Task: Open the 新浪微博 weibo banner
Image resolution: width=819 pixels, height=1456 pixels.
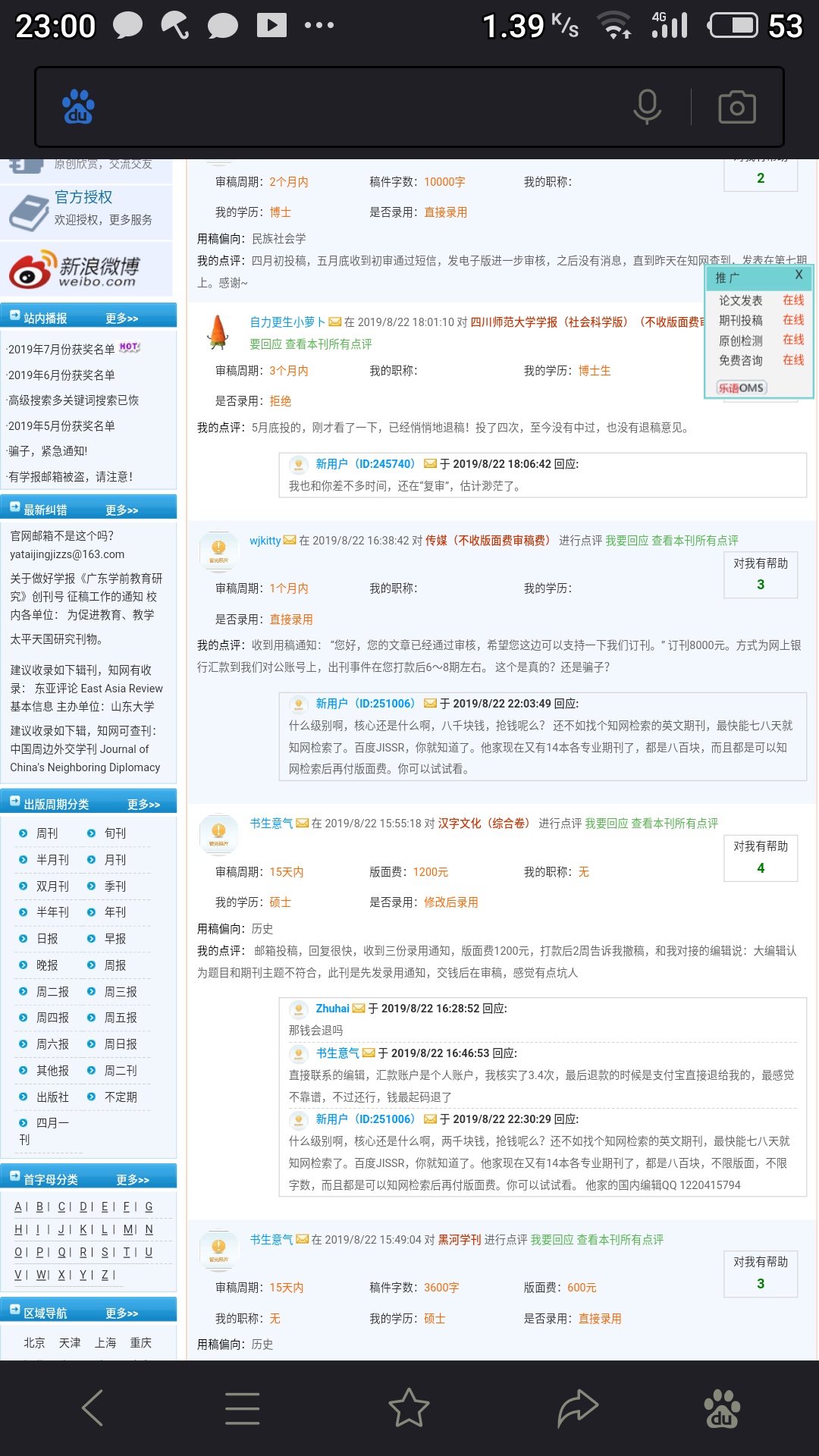Action: click(x=86, y=269)
